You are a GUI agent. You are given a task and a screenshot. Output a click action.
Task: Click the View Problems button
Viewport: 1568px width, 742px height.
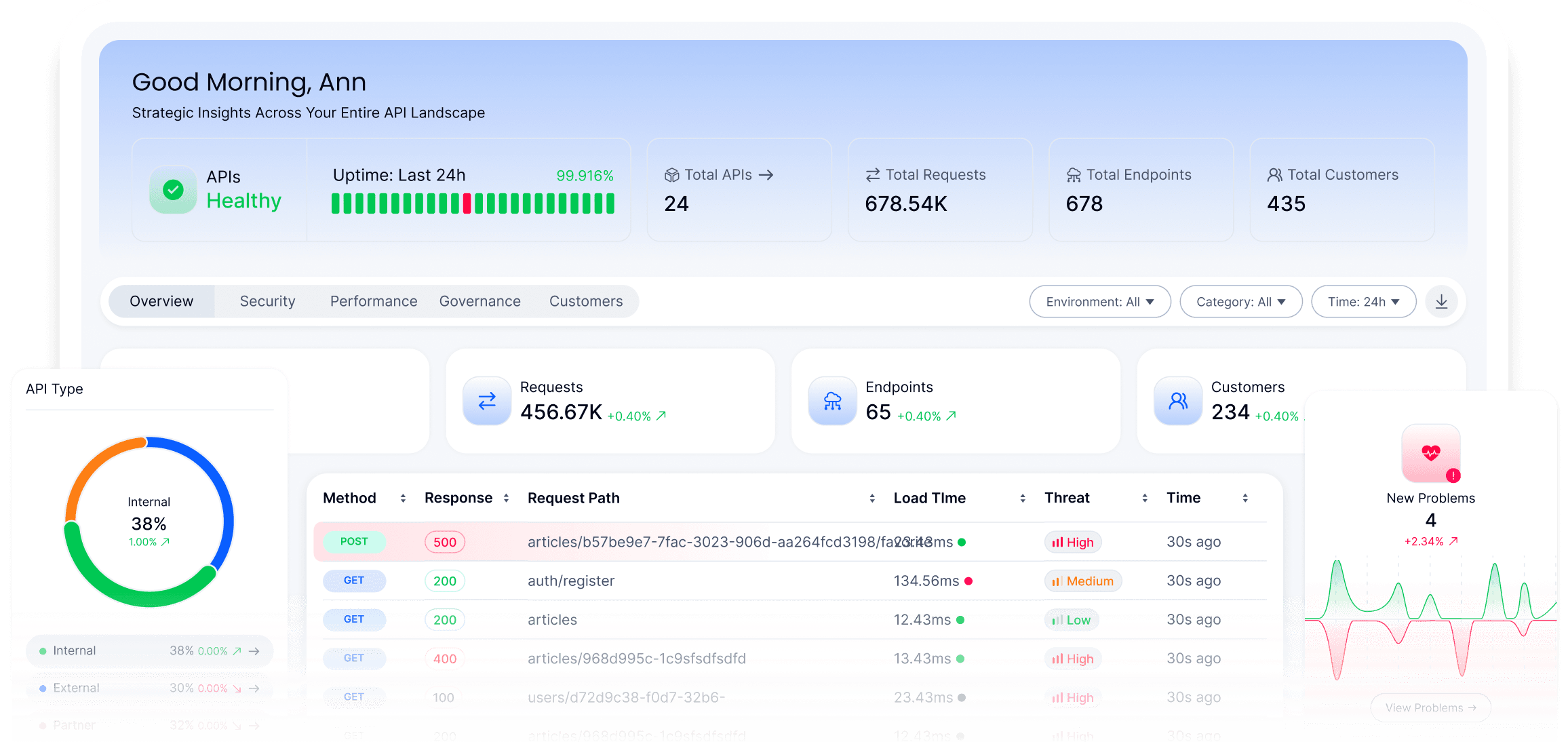tap(1431, 707)
